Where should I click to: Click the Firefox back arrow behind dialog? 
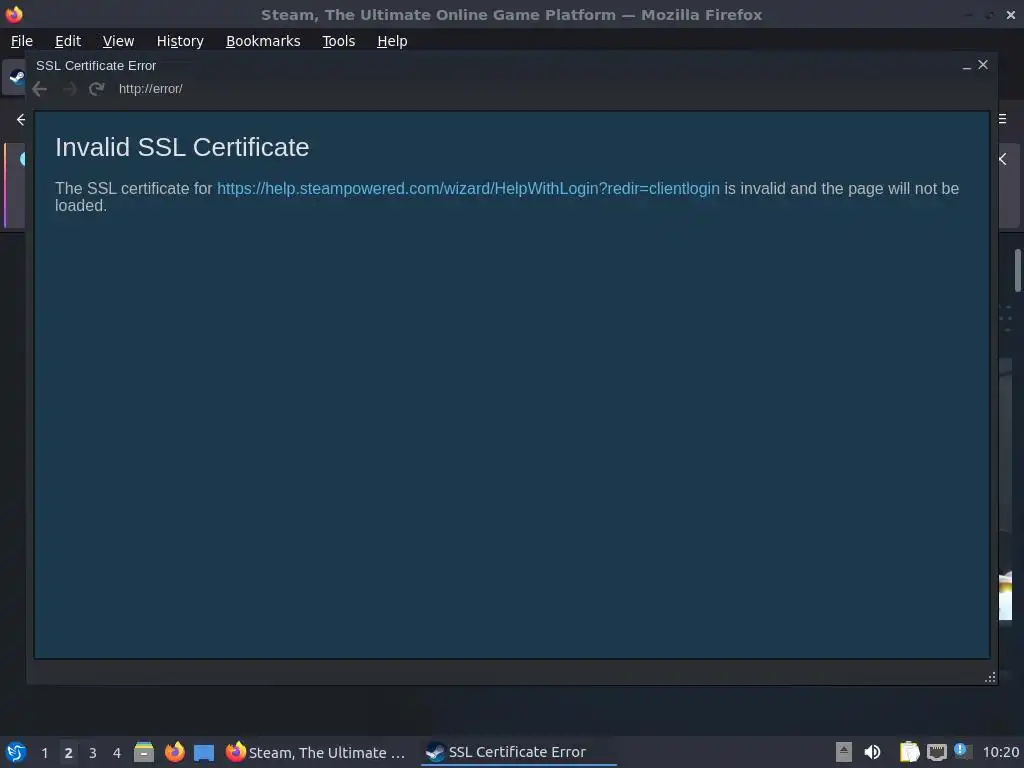point(21,120)
